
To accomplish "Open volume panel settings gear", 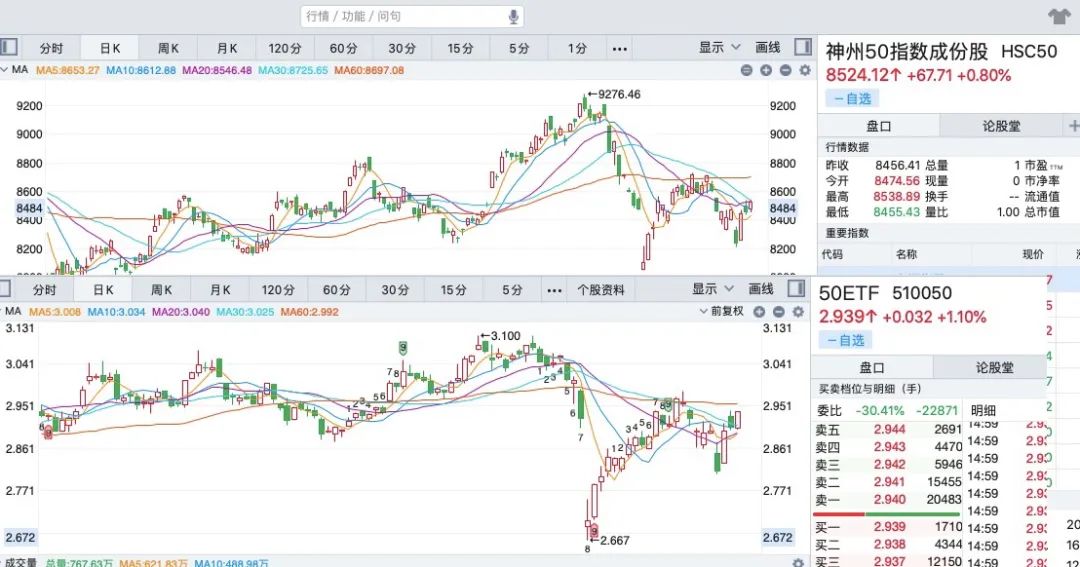I will pyautogui.click(x=798, y=563).
